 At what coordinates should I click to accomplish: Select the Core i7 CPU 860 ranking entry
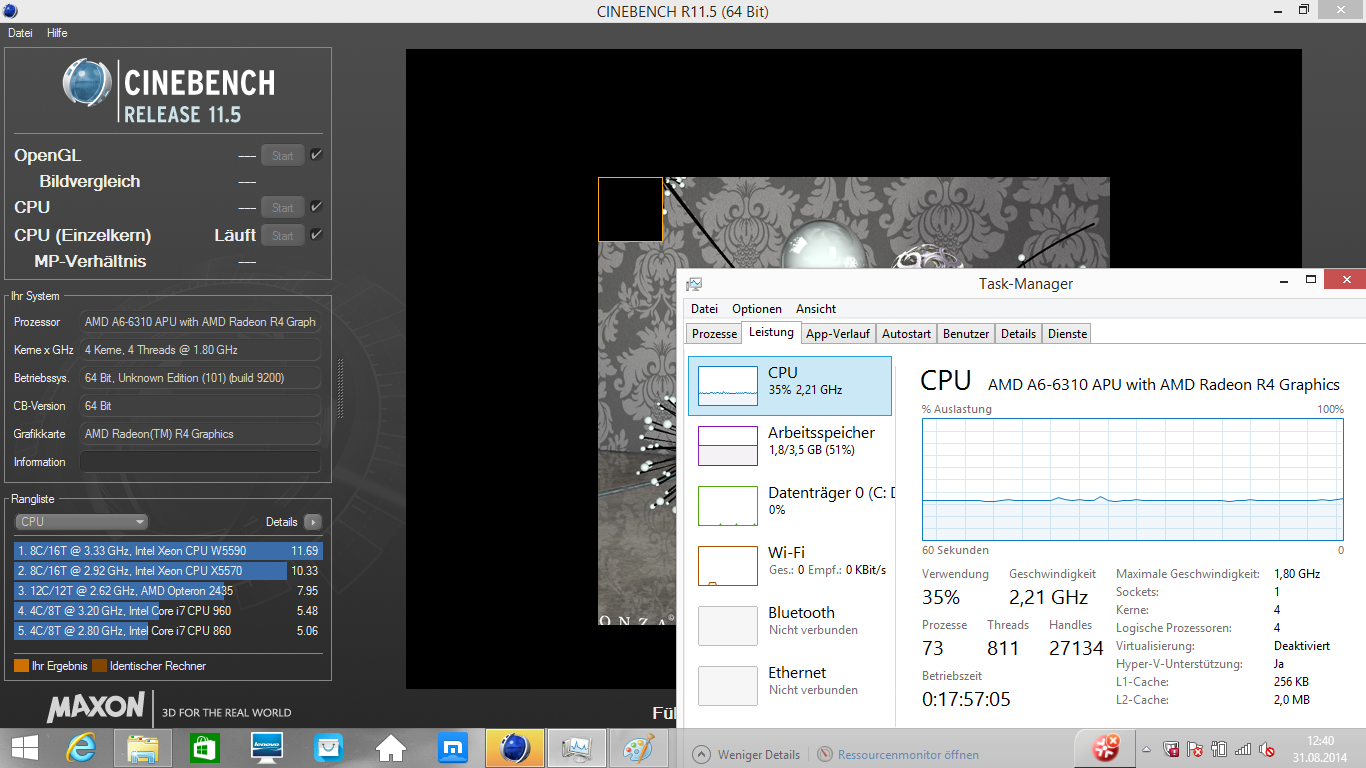(168, 631)
